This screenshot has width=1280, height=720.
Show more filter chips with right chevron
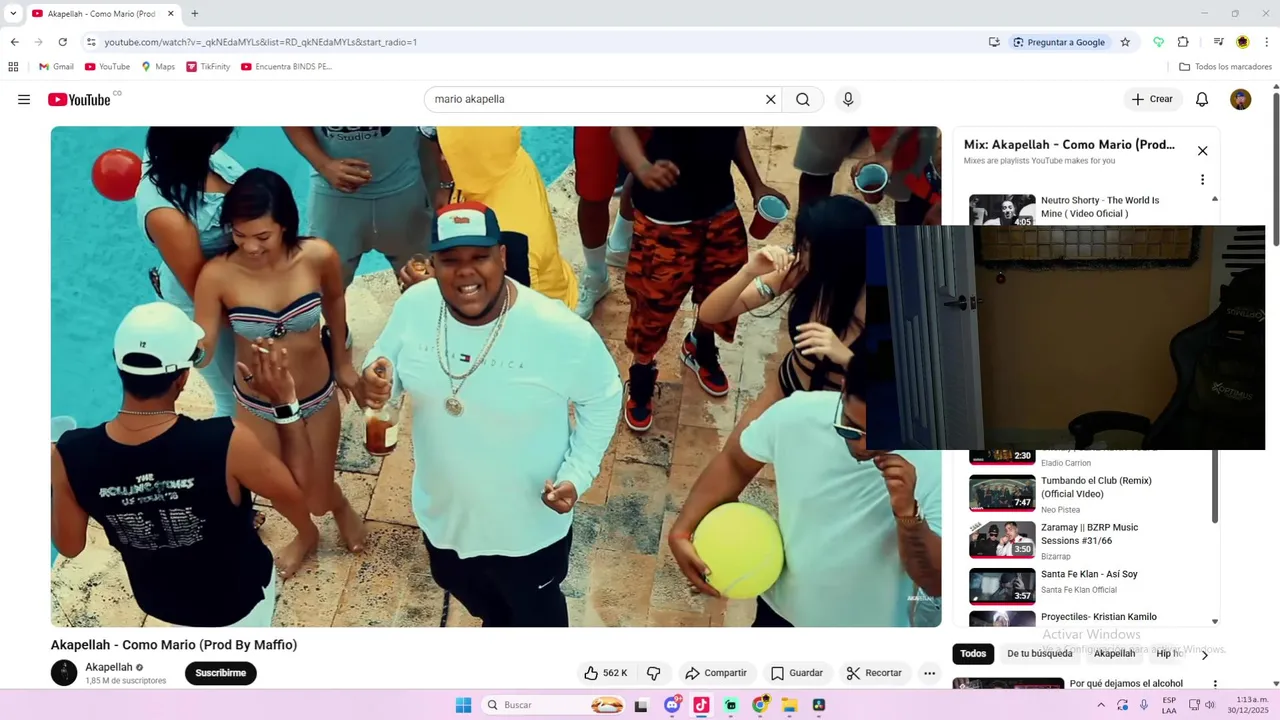pyautogui.click(x=1204, y=654)
